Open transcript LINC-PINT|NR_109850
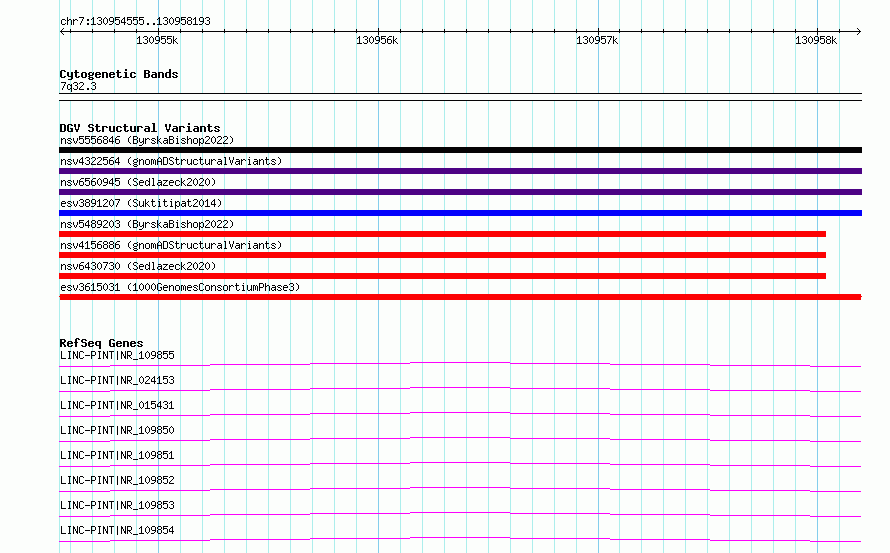 point(117,430)
